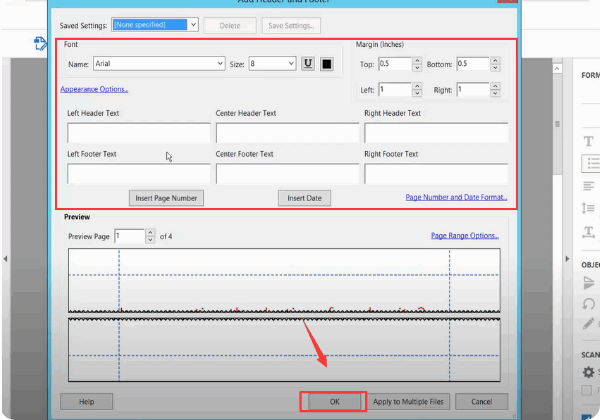Click the rotate icon under Objects
This screenshot has height=420, width=600.
[x=588, y=304]
